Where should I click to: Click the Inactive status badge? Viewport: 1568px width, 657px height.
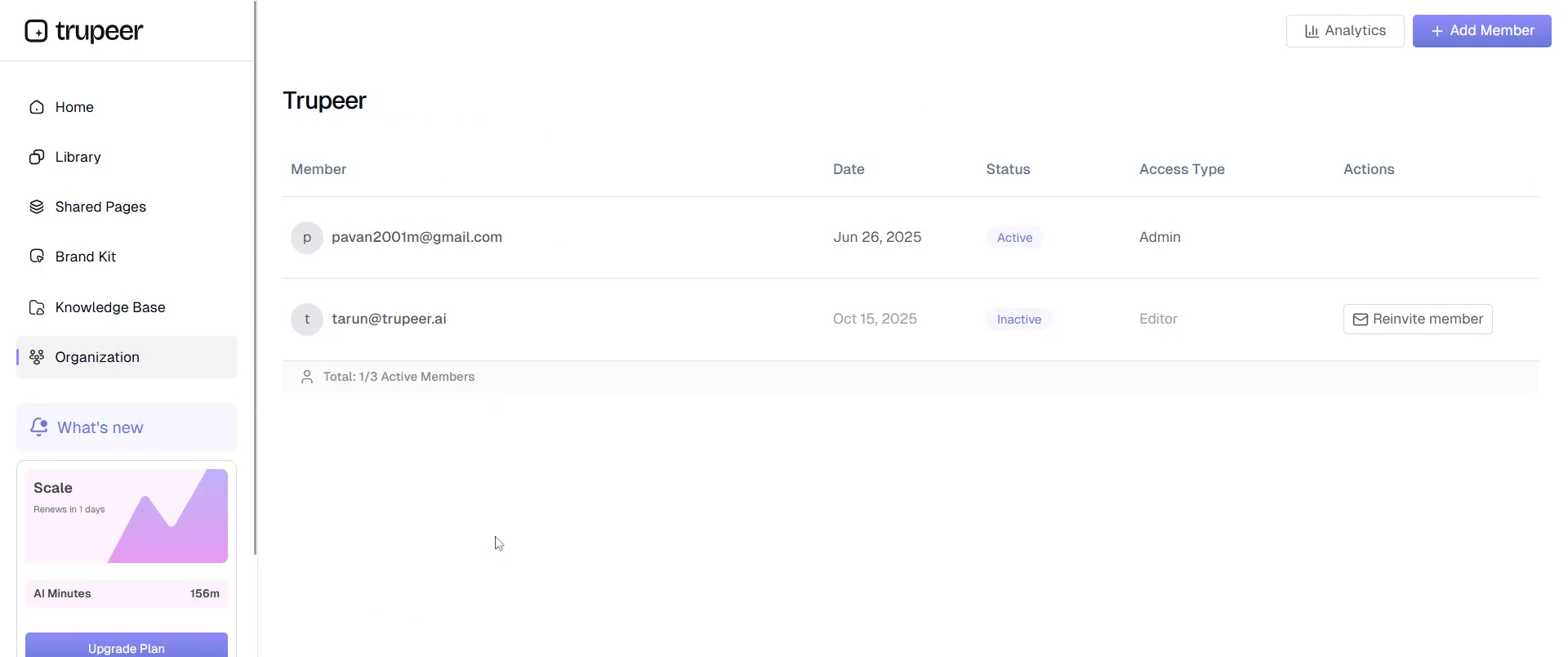click(x=1019, y=320)
